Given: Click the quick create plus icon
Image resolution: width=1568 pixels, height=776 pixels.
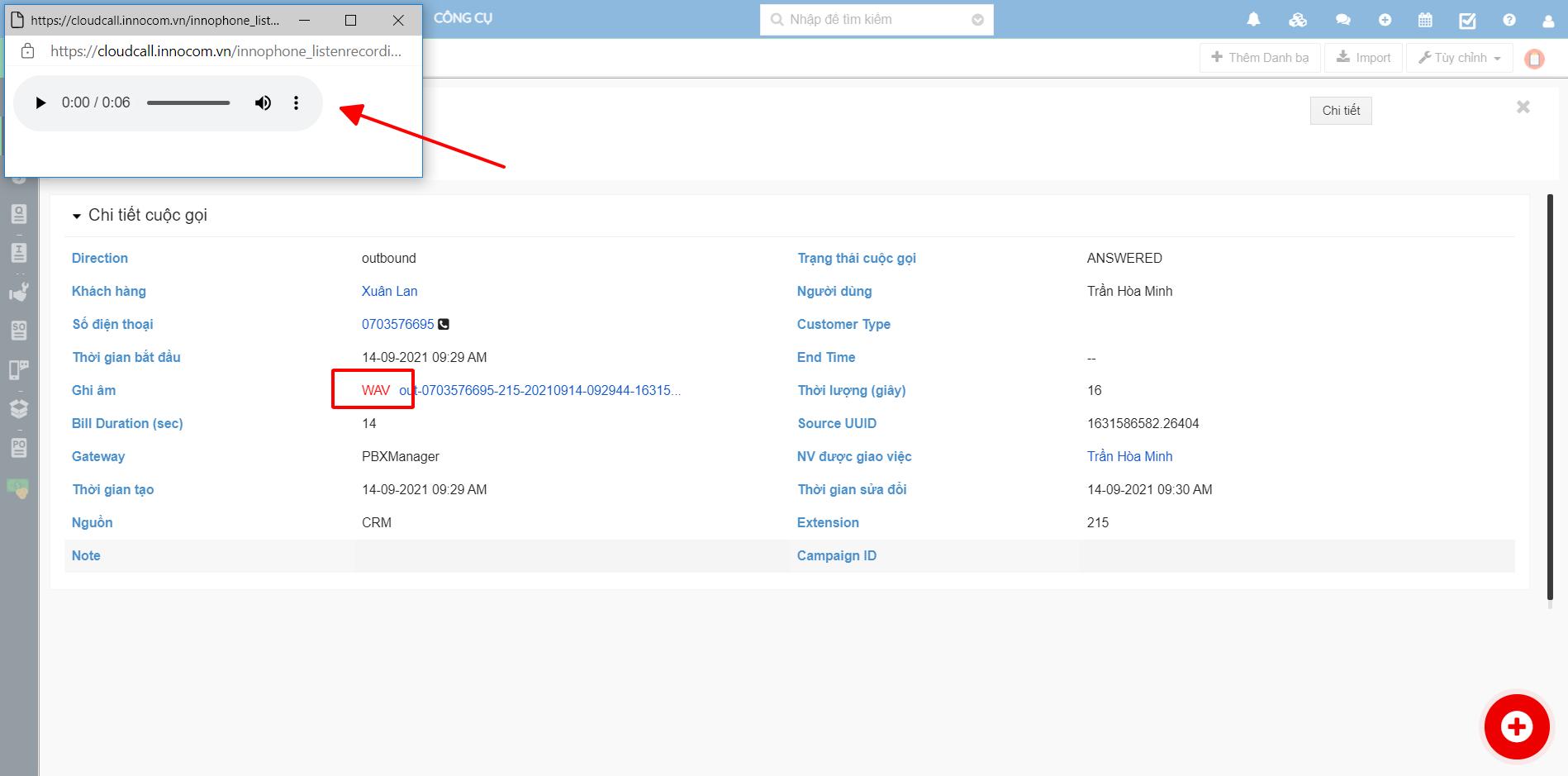Looking at the screenshot, I should (1385, 20).
